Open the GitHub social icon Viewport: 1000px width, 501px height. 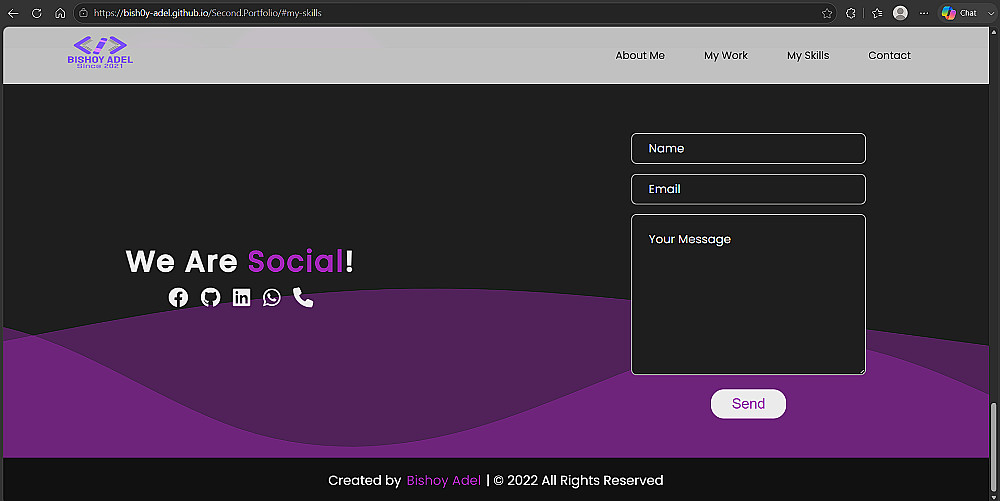click(x=210, y=298)
